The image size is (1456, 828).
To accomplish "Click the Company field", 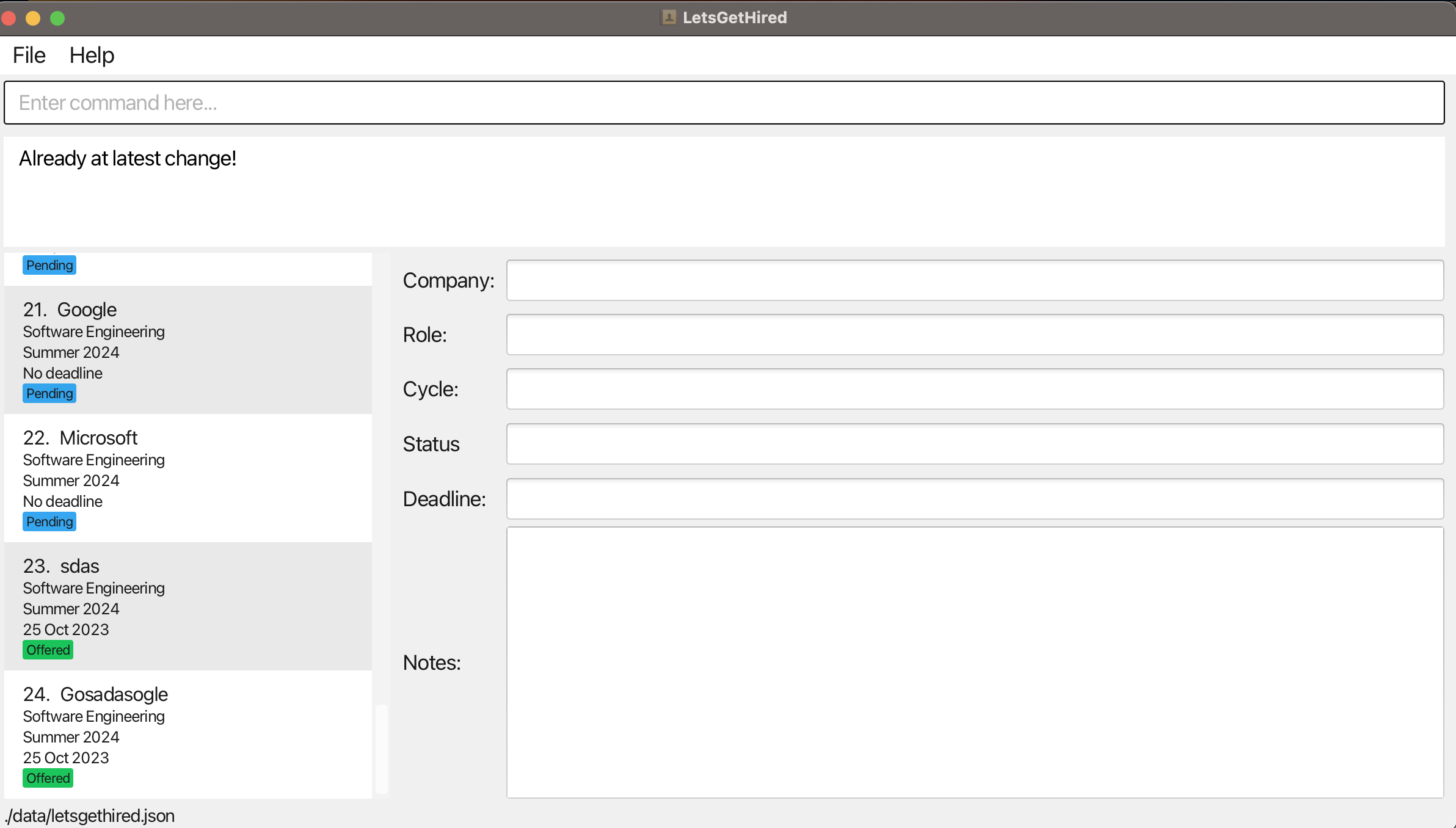I will 974,280.
